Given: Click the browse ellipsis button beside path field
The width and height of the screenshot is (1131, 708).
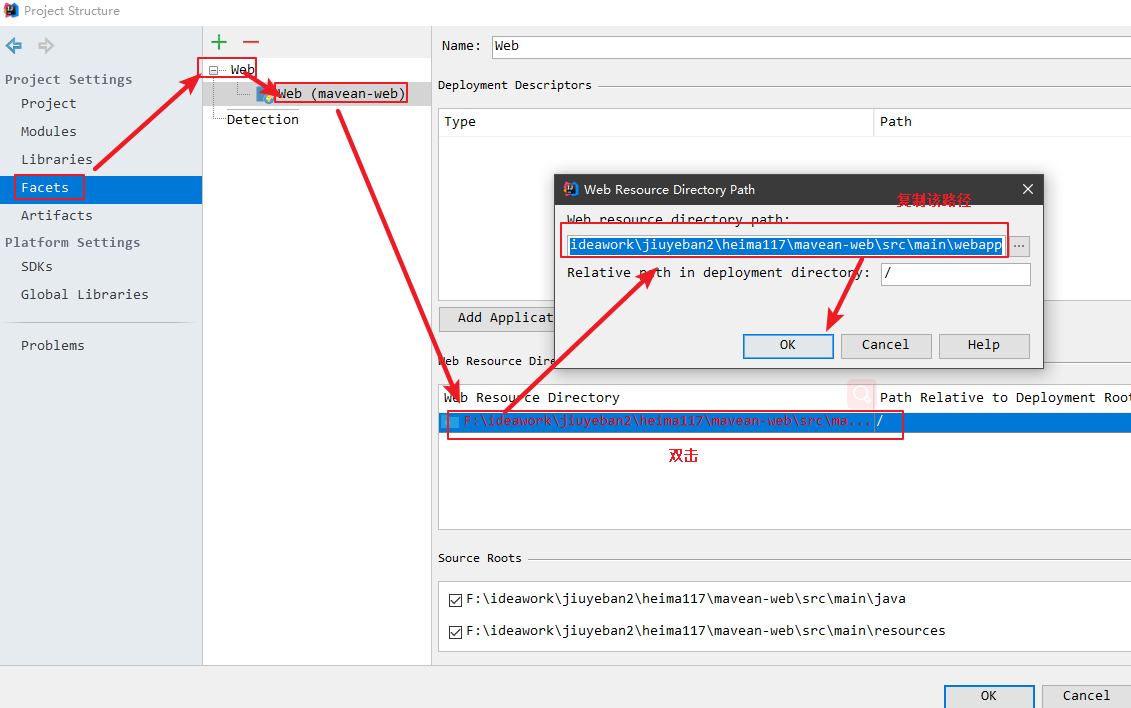Looking at the screenshot, I should tap(1019, 246).
